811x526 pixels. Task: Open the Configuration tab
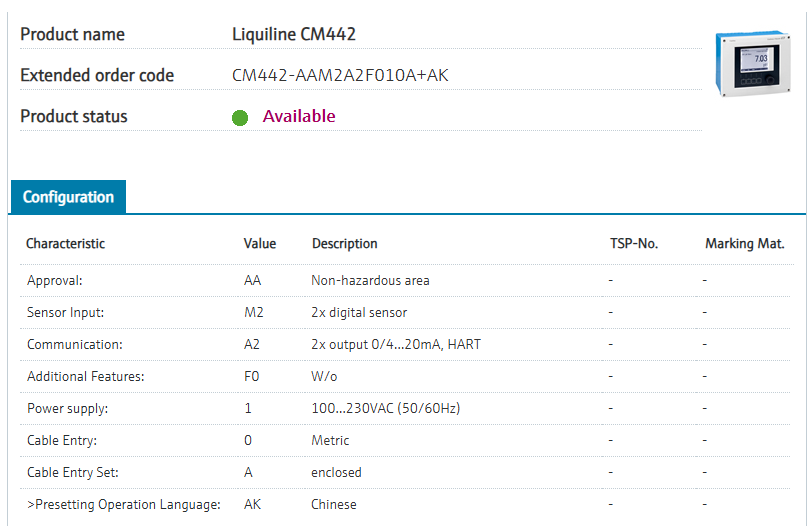[68, 197]
